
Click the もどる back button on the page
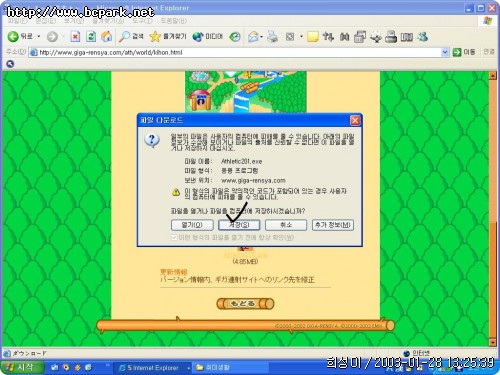tap(245, 304)
